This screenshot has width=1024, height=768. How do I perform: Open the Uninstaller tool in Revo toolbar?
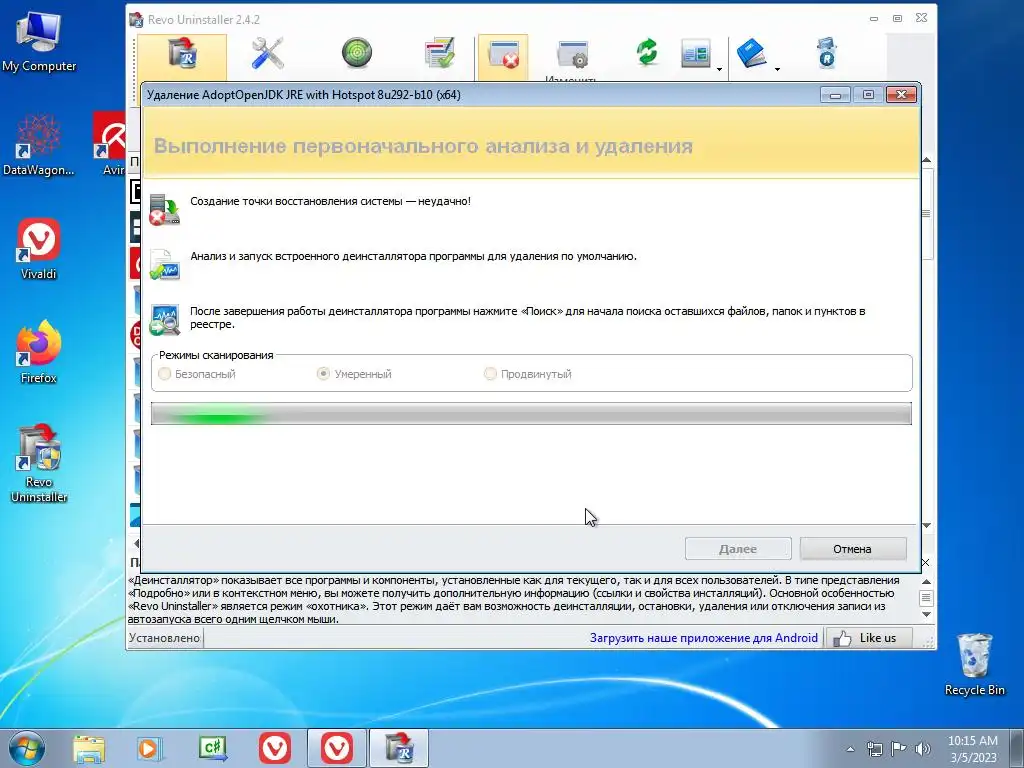click(x=182, y=57)
